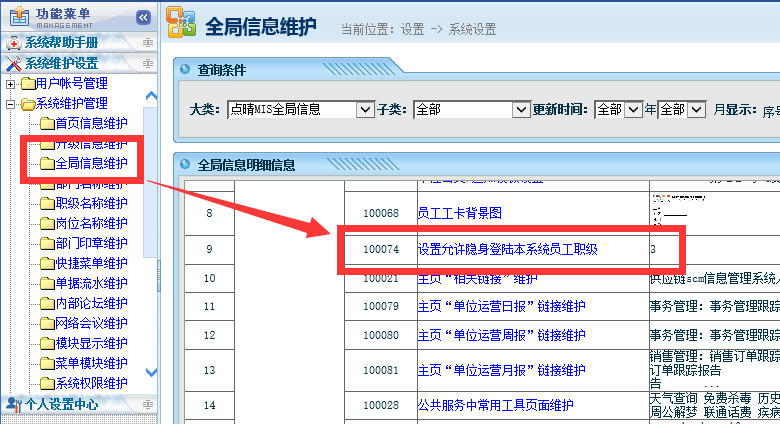The height and width of the screenshot is (424, 780).
Task: Click the 系统维护设置 tools icon
Action: tap(13, 64)
